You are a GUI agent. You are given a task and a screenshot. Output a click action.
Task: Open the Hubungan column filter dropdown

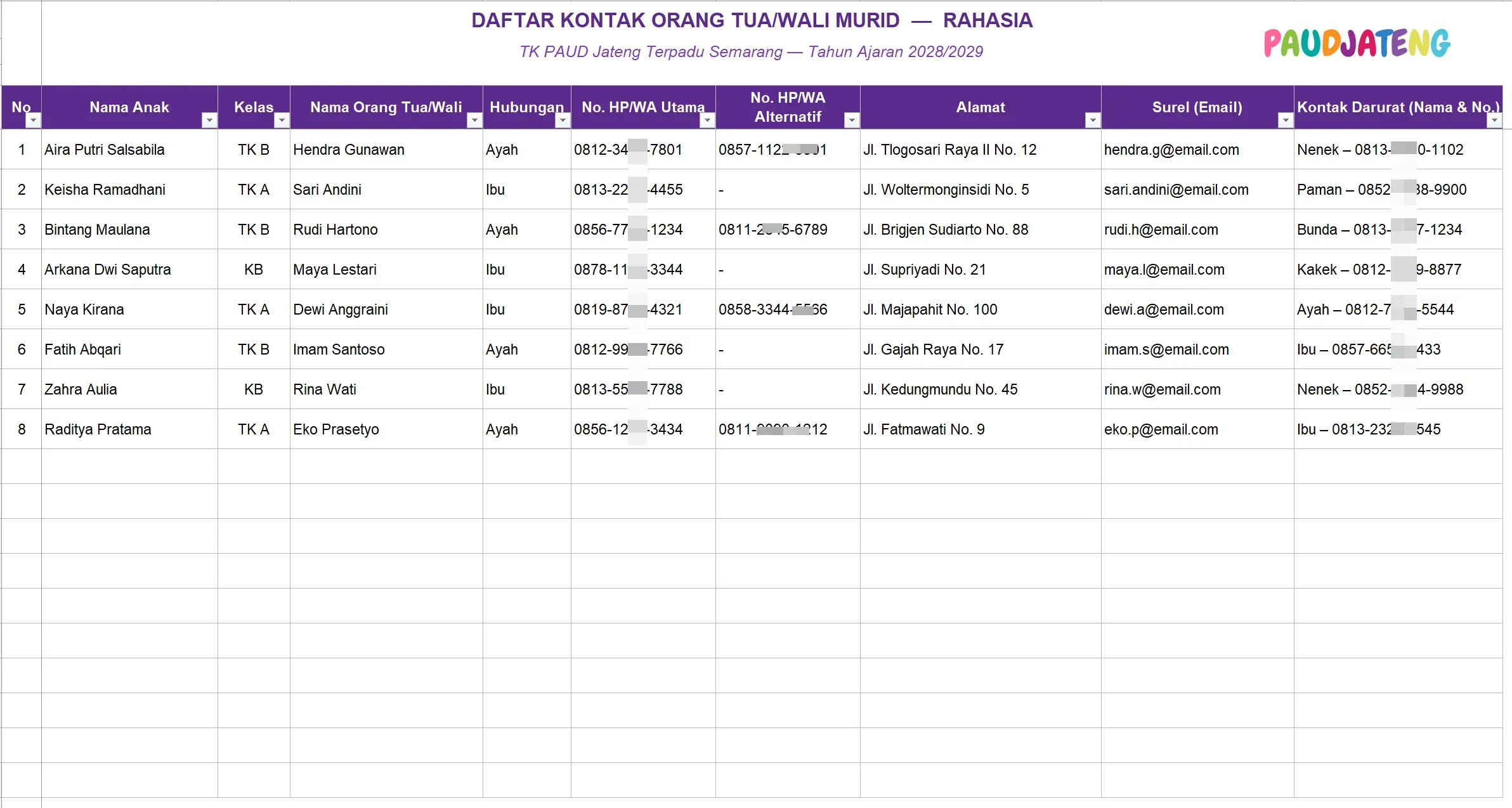tap(563, 120)
